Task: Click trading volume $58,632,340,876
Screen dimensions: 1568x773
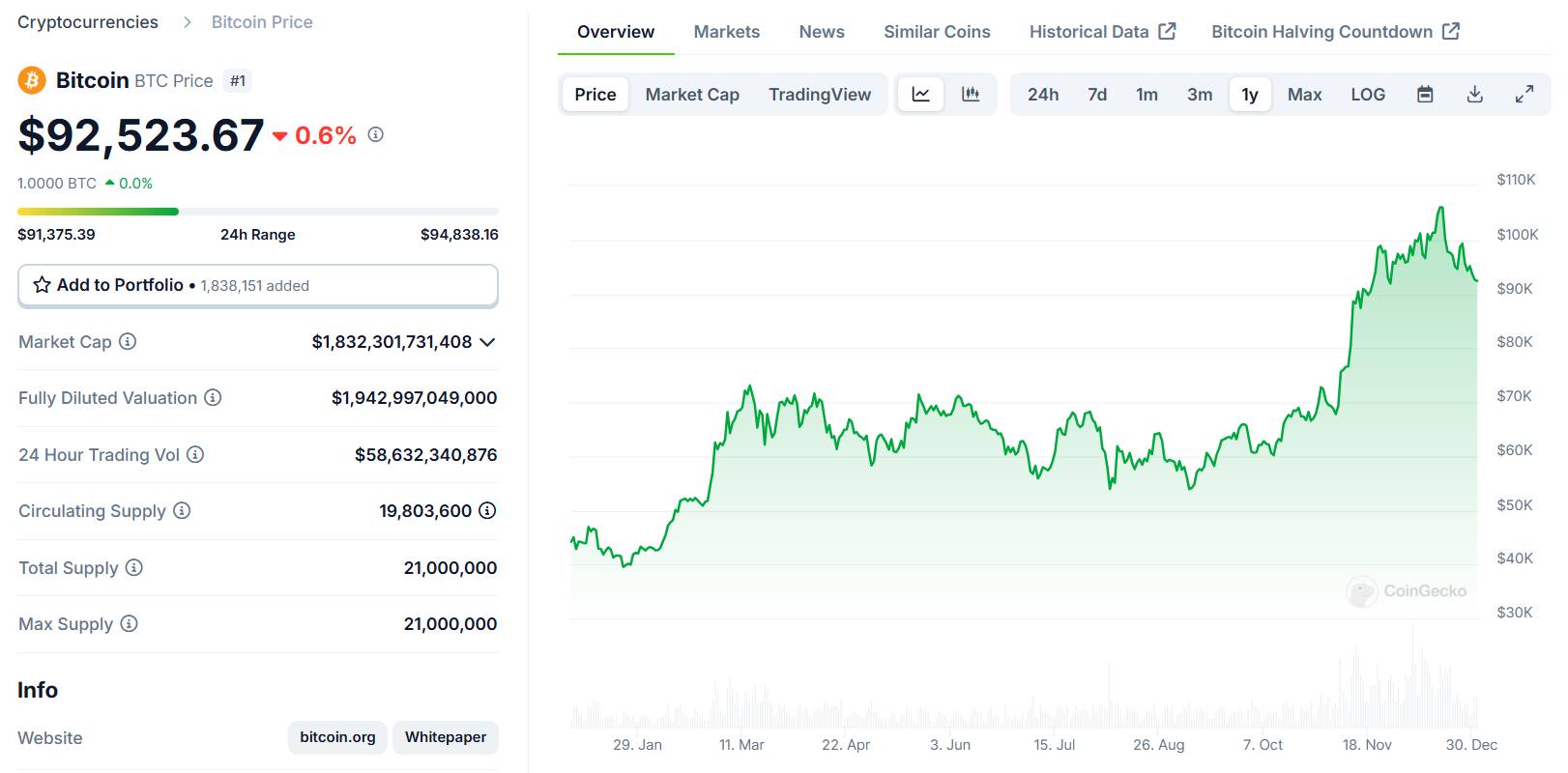Action: tap(425, 455)
